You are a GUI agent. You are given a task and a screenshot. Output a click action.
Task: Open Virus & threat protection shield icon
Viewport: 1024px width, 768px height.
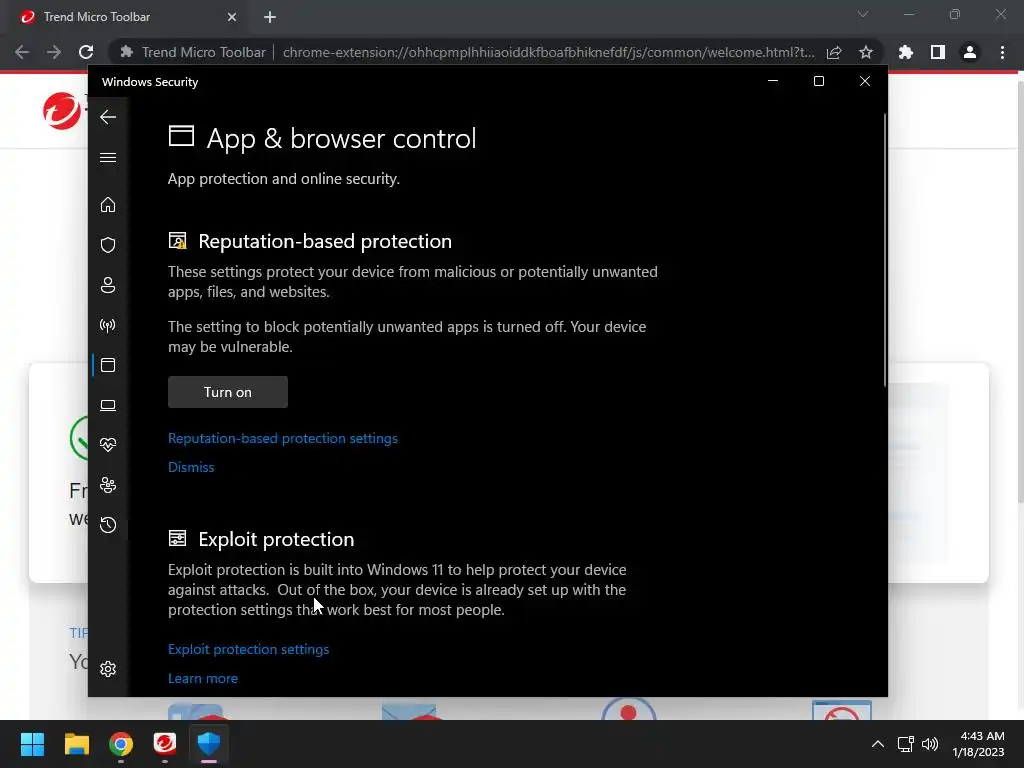108,245
